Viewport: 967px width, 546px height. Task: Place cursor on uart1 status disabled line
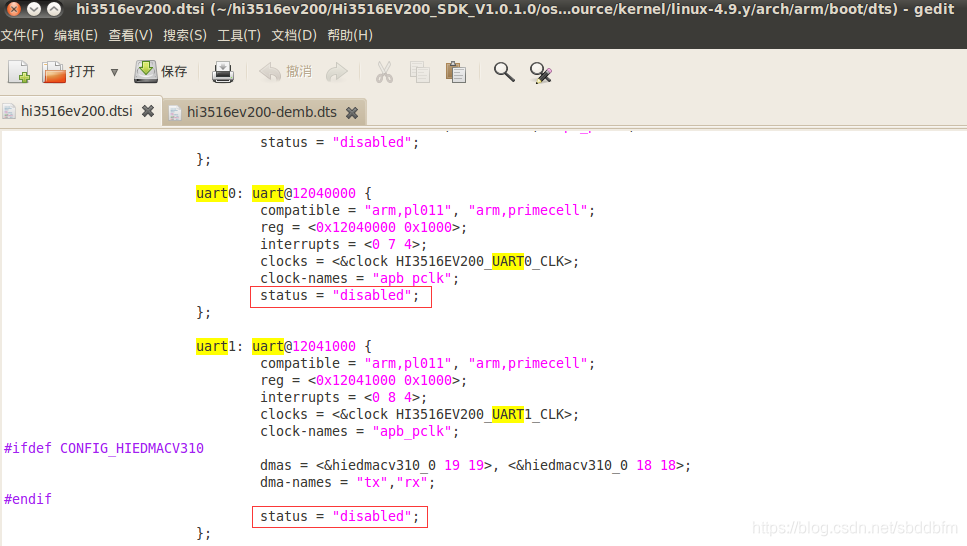339,516
